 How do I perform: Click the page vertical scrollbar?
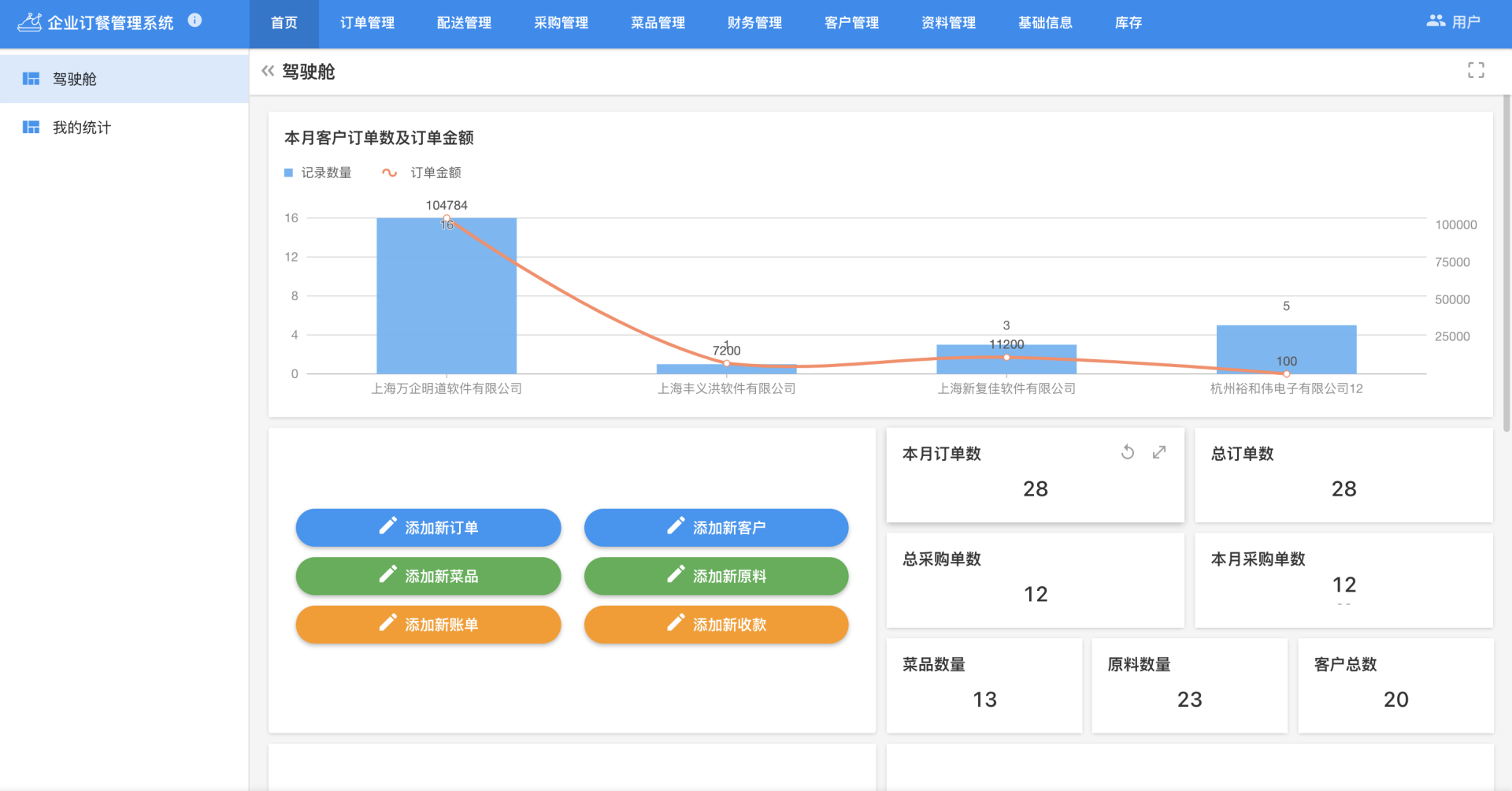1506,260
